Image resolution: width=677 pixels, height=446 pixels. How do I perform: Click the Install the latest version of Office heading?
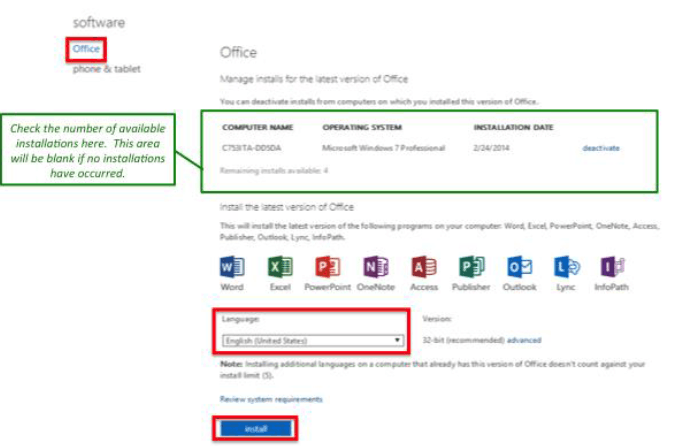(x=287, y=207)
